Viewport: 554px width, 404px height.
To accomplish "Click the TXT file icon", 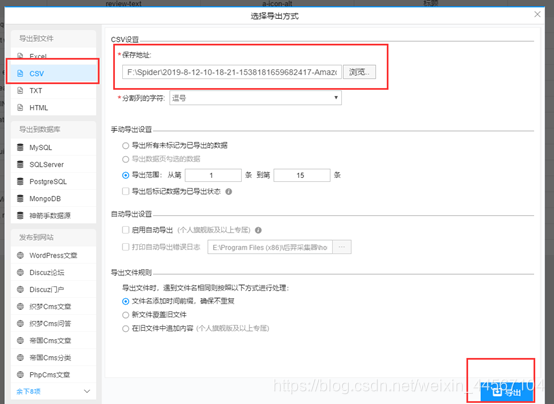I will (x=20, y=90).
